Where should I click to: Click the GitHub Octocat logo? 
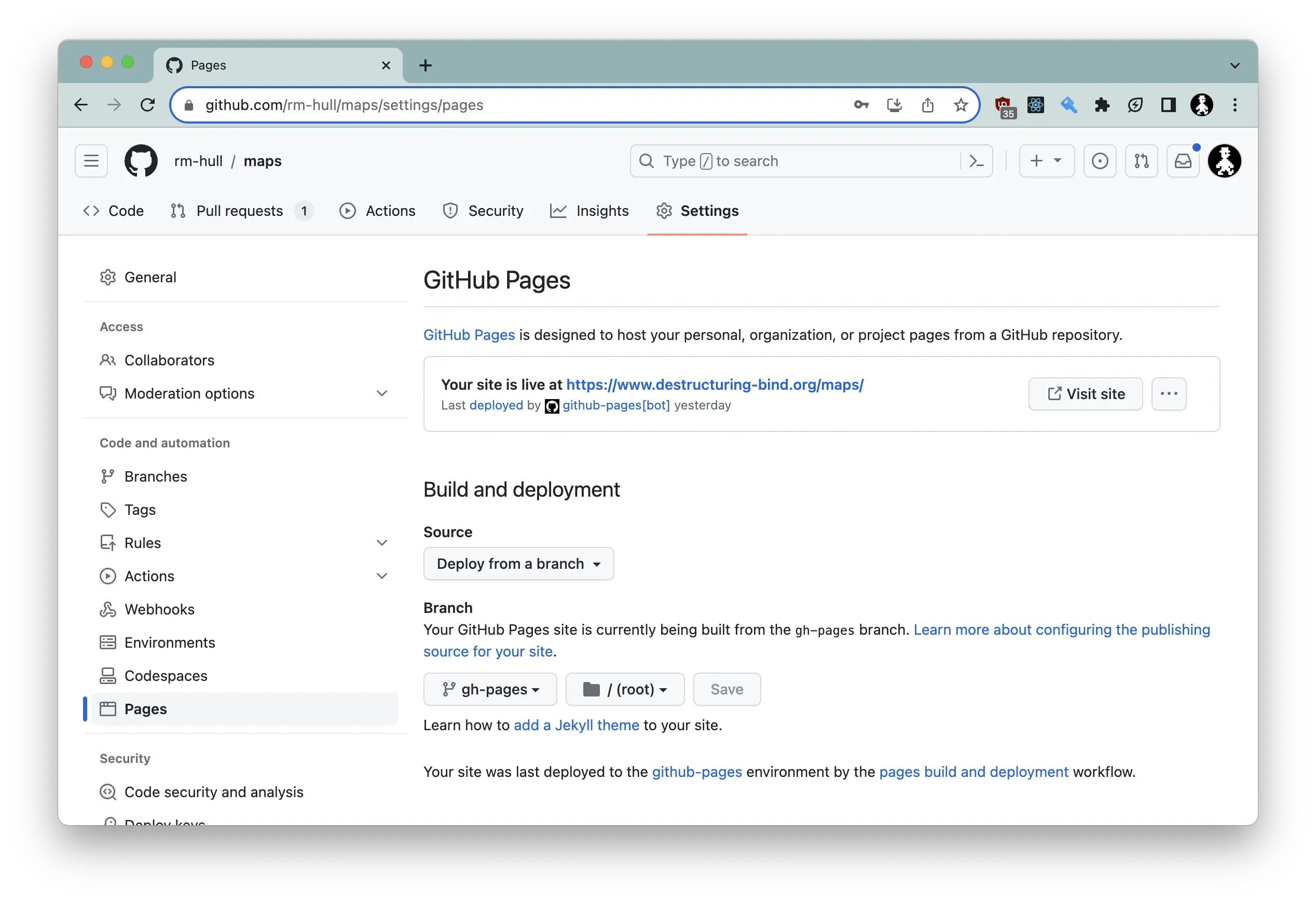coord(141,161)
